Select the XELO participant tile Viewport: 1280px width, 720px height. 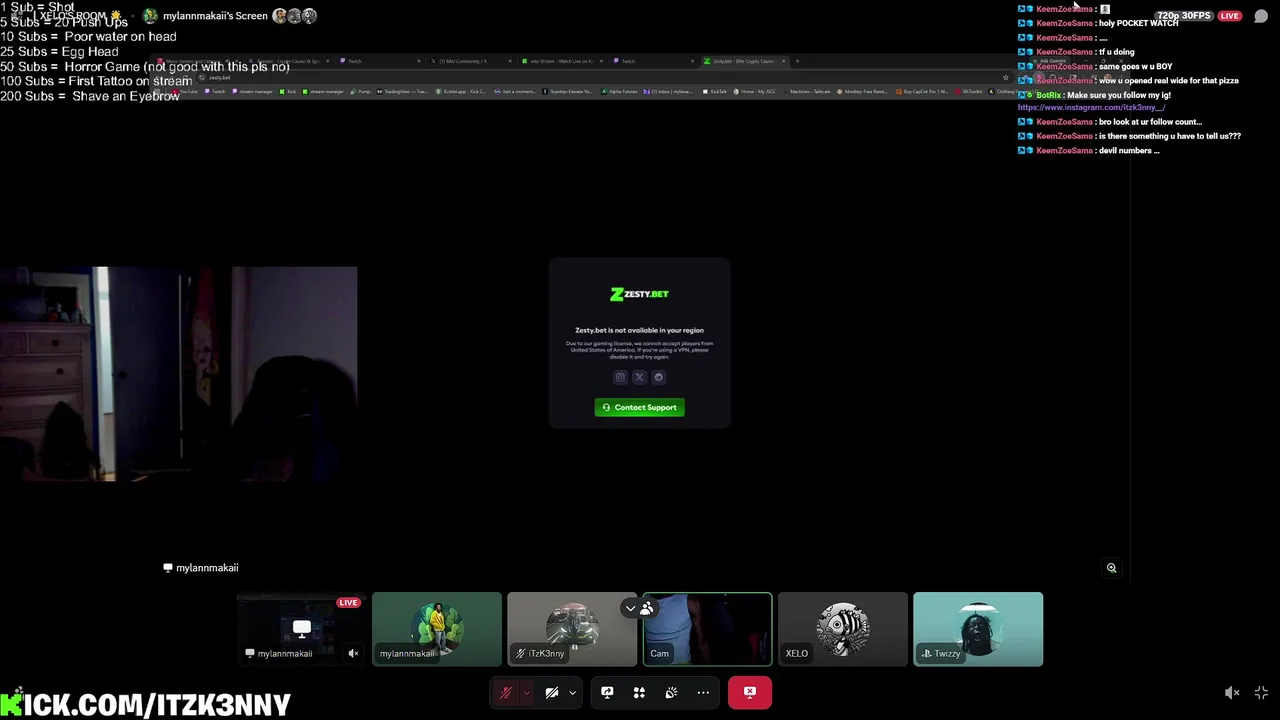click(x=843, y=629)
